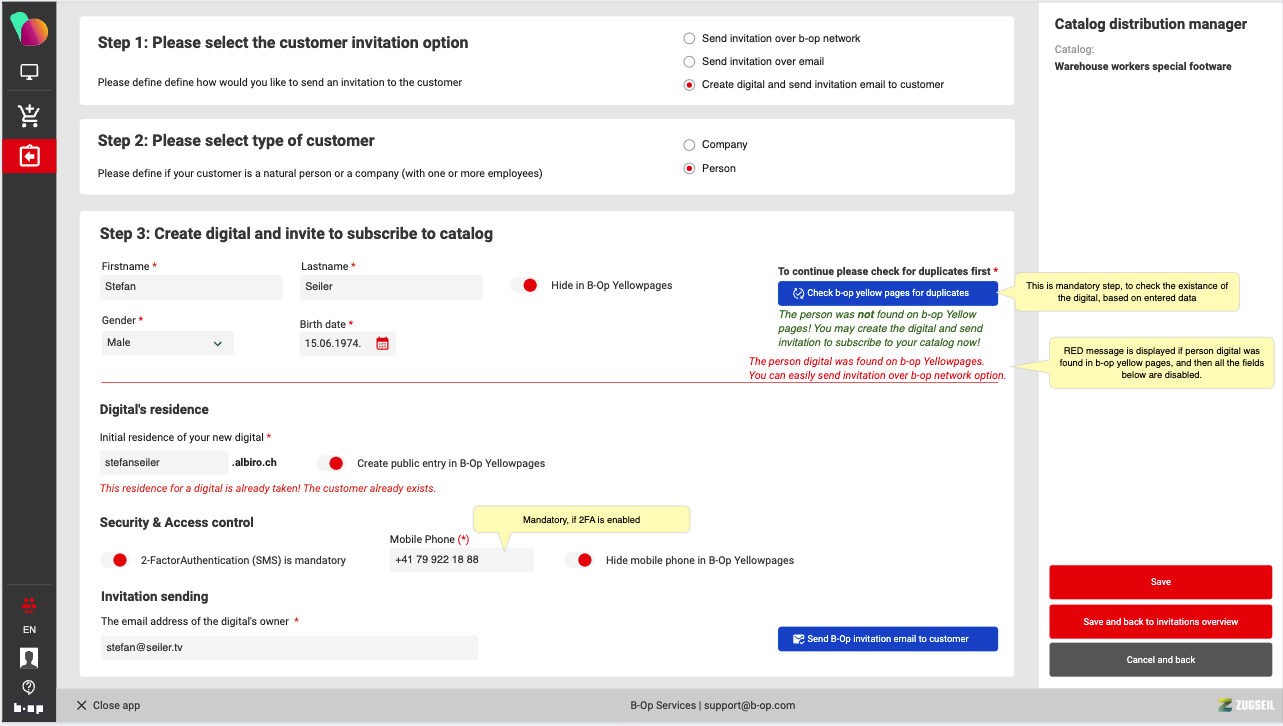Click Check b-op yellow pages for duplicates
Screen dimensions: 1283x726
pos(887,293)
